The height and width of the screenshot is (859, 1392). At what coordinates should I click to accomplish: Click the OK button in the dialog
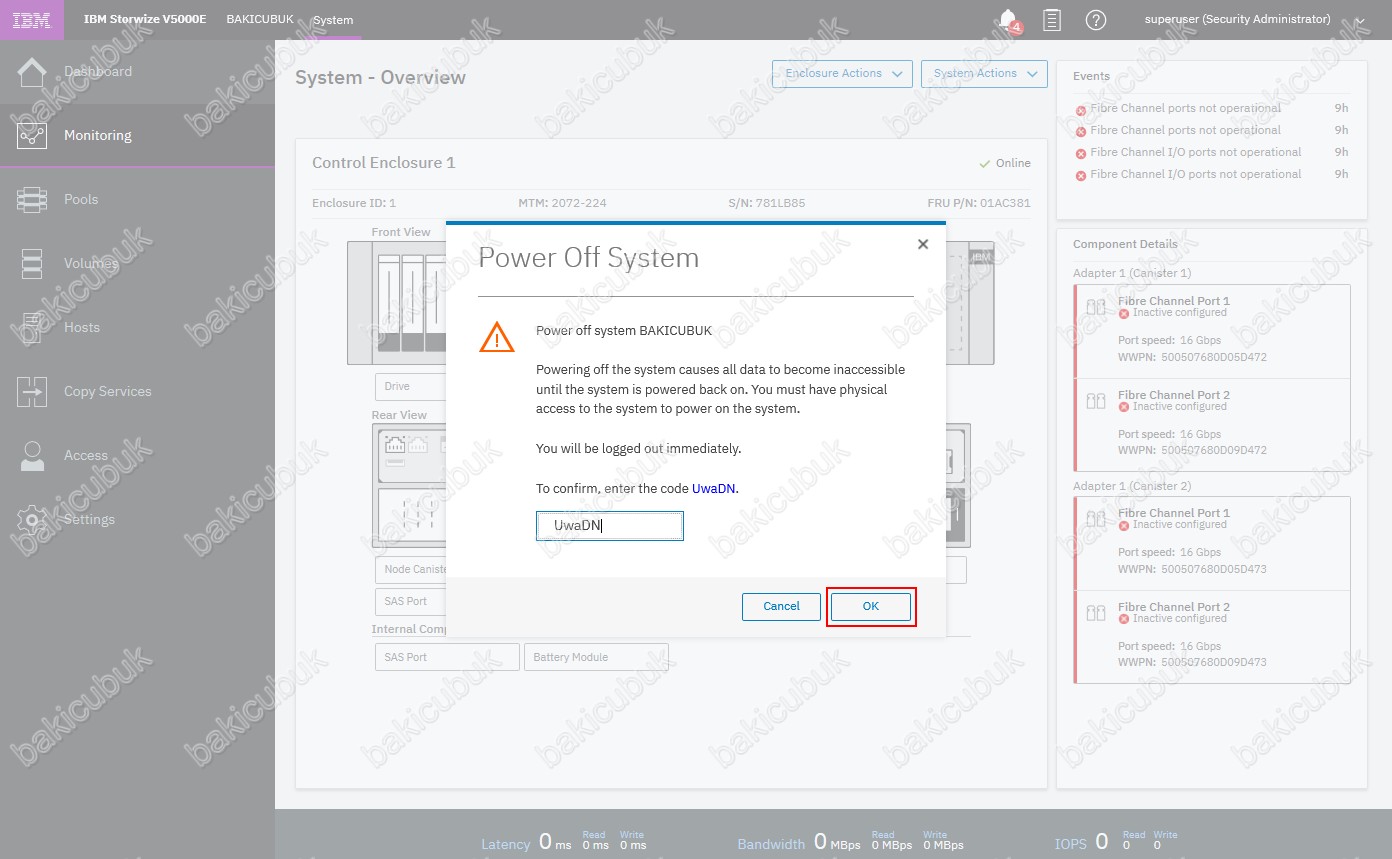871,606
